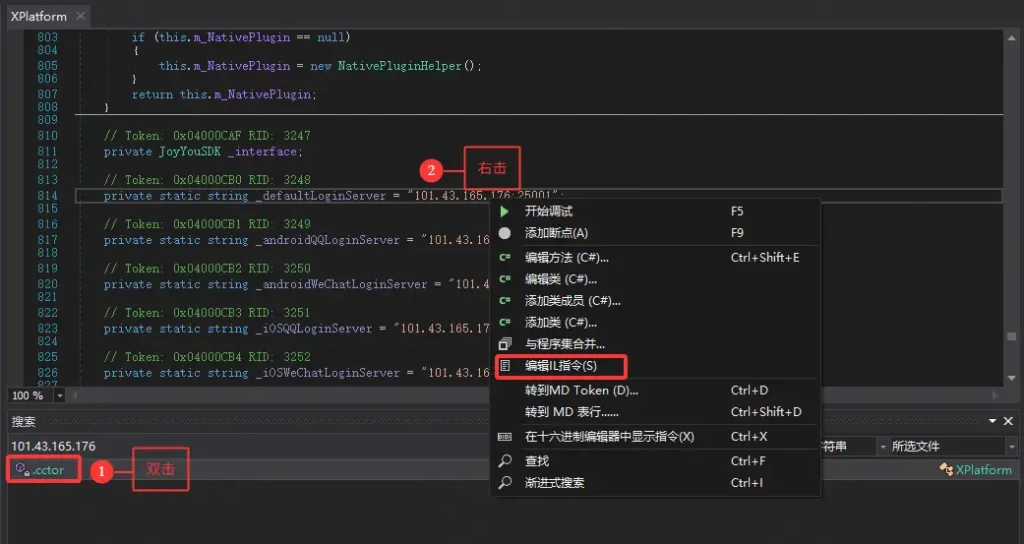Open the search type dropdown left of 所选文件

[883, 447]
